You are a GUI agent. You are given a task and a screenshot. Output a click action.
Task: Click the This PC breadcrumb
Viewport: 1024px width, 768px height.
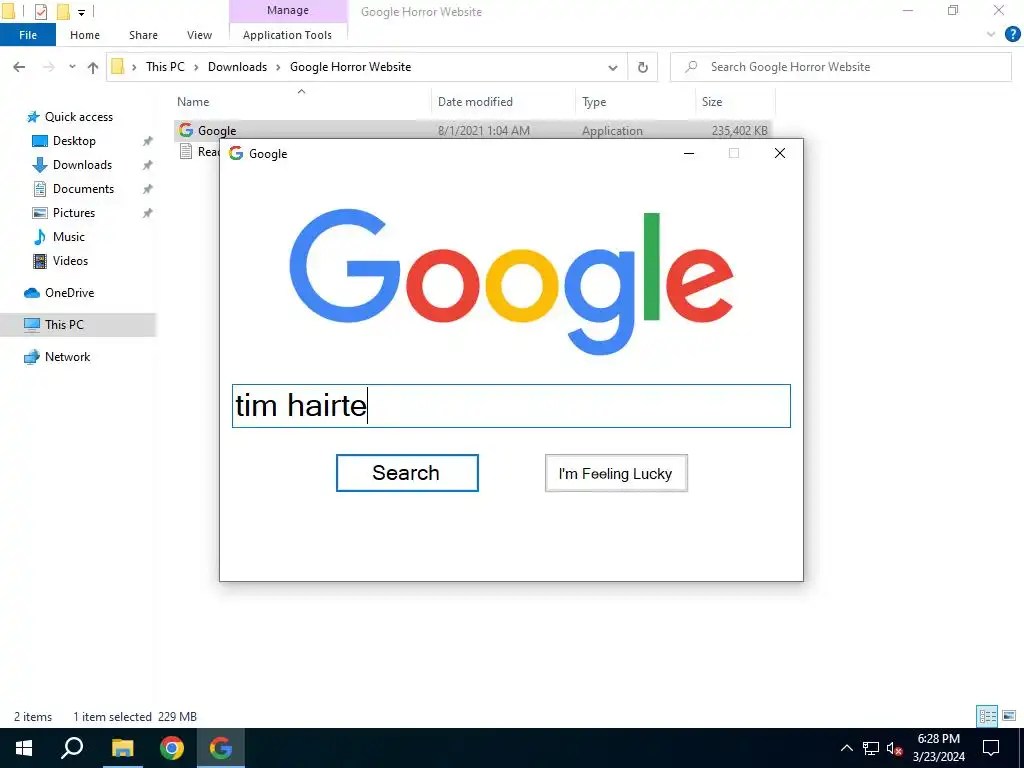click(165, 67)
